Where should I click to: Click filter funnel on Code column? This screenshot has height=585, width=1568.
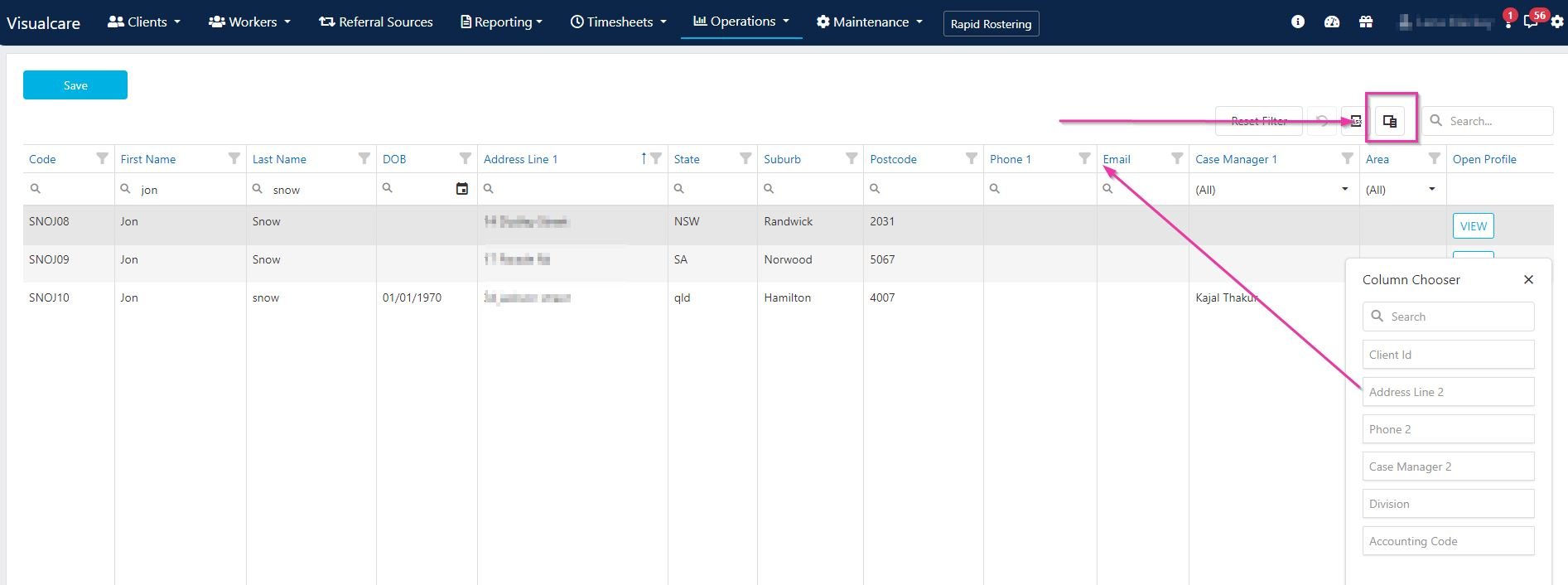coord(102,158)
